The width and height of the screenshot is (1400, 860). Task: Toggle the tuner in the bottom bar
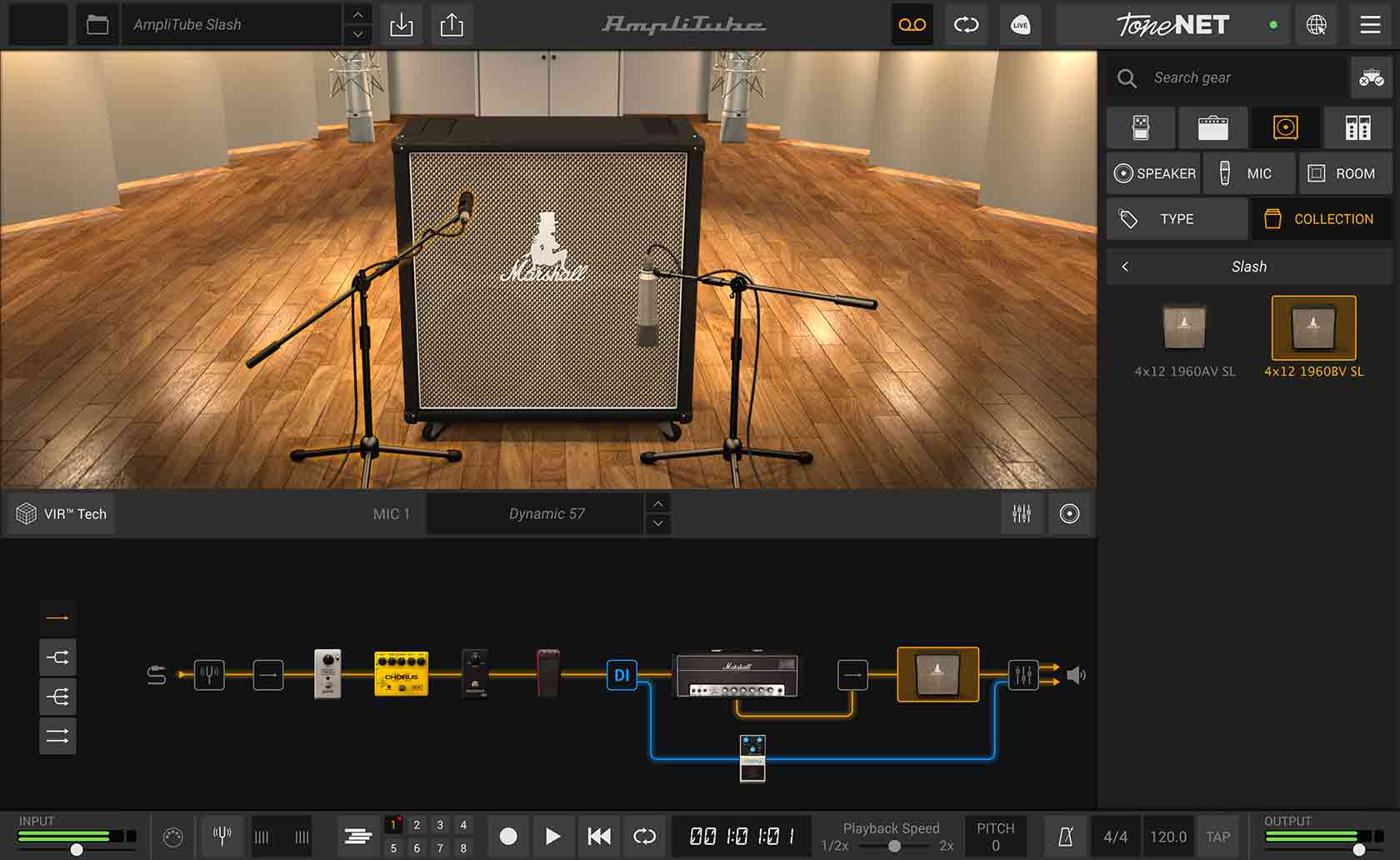tap(222, 835)
